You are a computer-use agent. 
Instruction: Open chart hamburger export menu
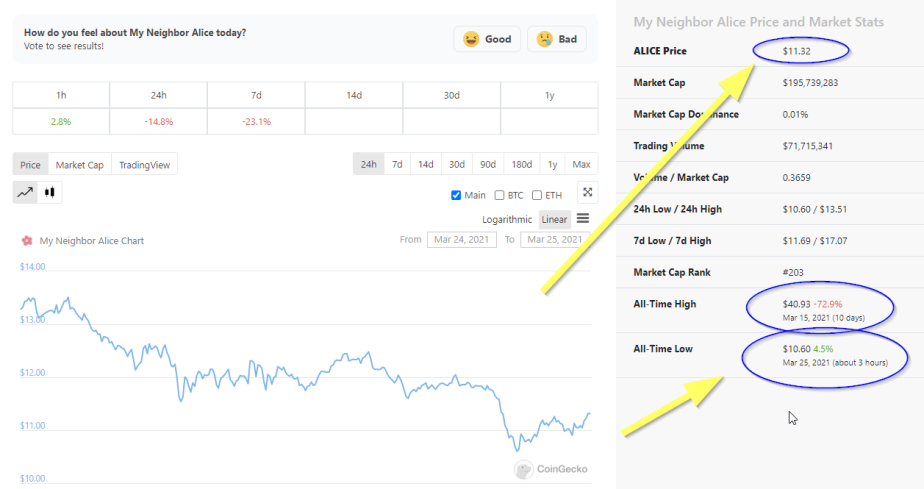tap(583, 219)
